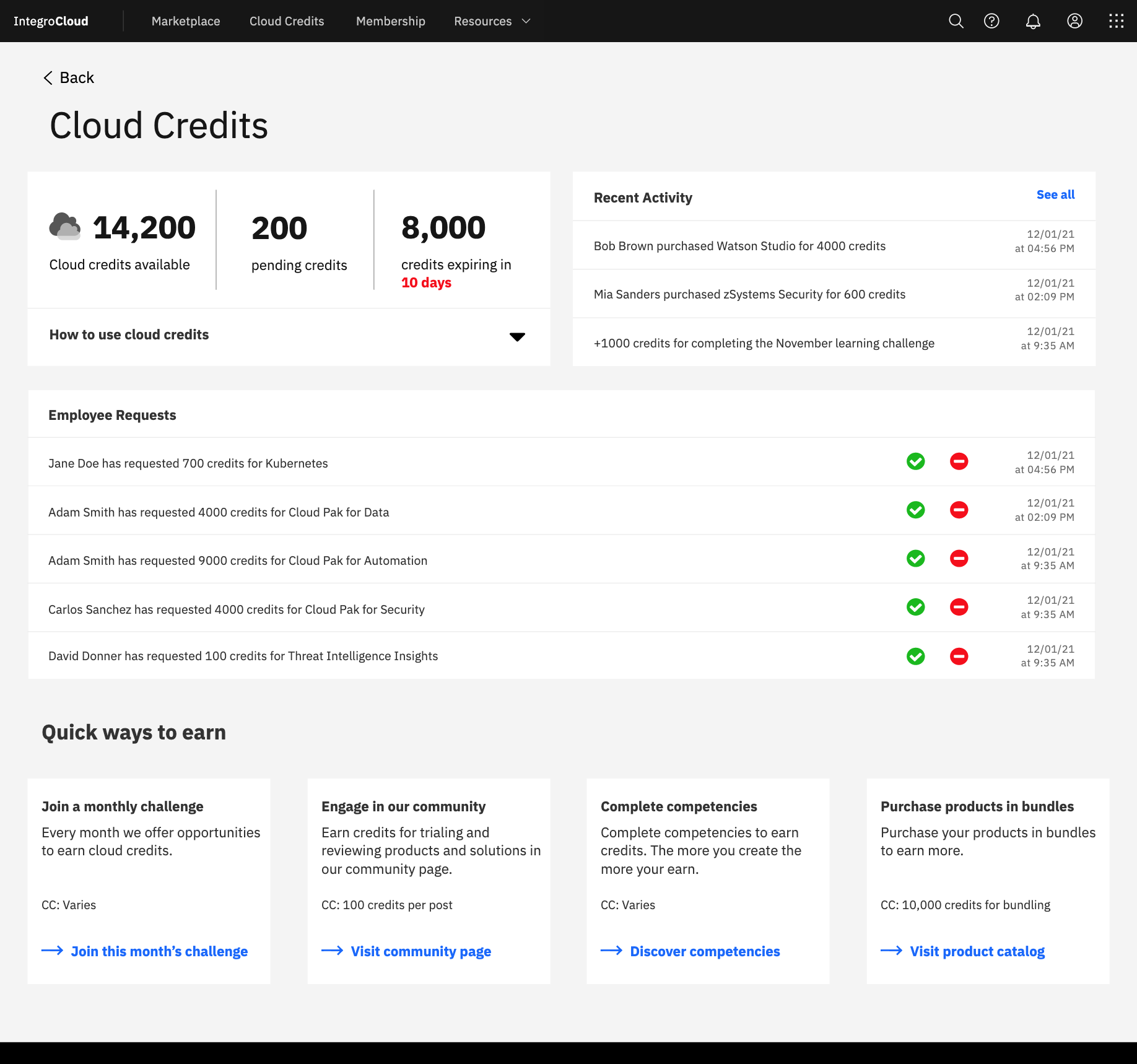The image size is (1137, 1064).
Task: Click CC: 100 credits per post text
Action: coord(387,905)
